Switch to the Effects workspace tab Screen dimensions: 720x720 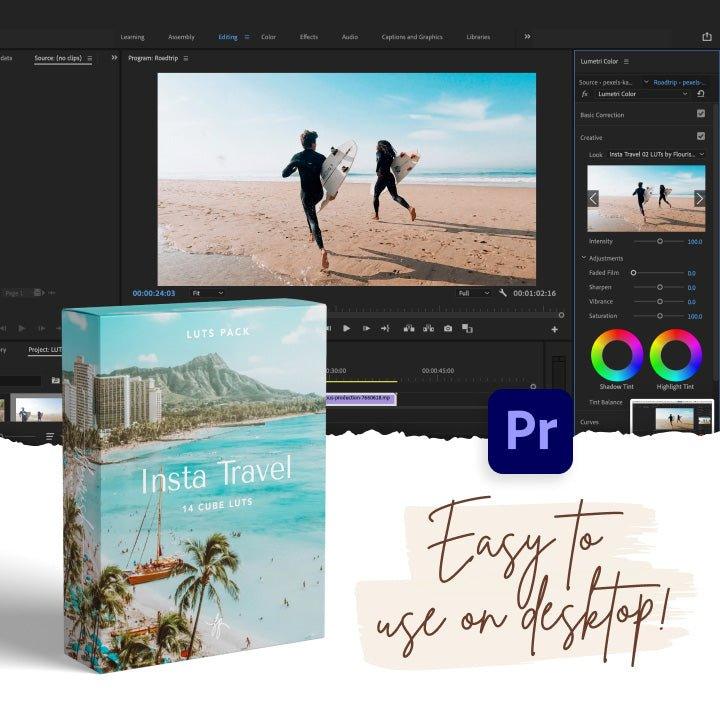click(309, 37)
